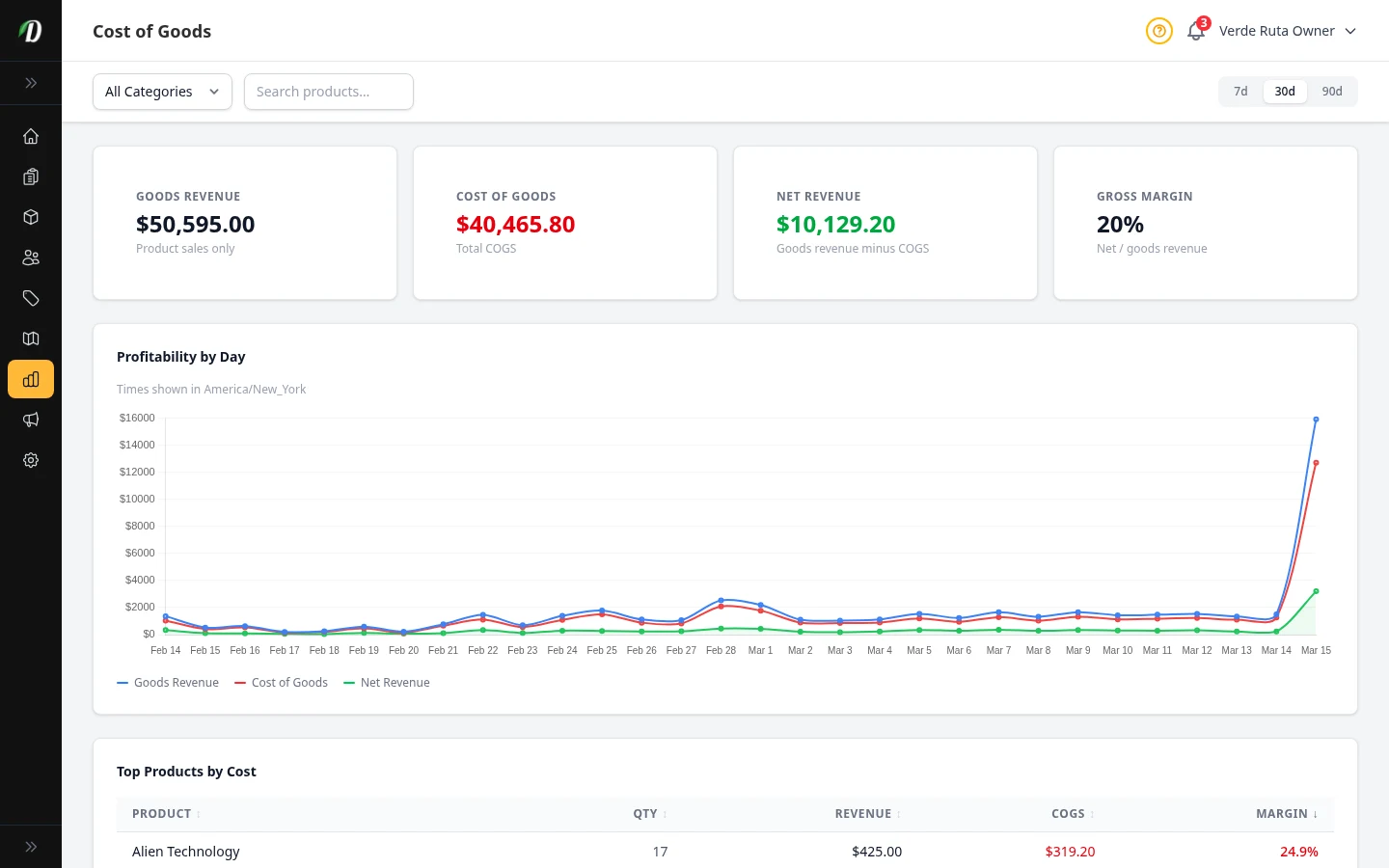Open the Discounts tag icon
This screenshot has height=868, width=1389.
(x=31, y=298)
